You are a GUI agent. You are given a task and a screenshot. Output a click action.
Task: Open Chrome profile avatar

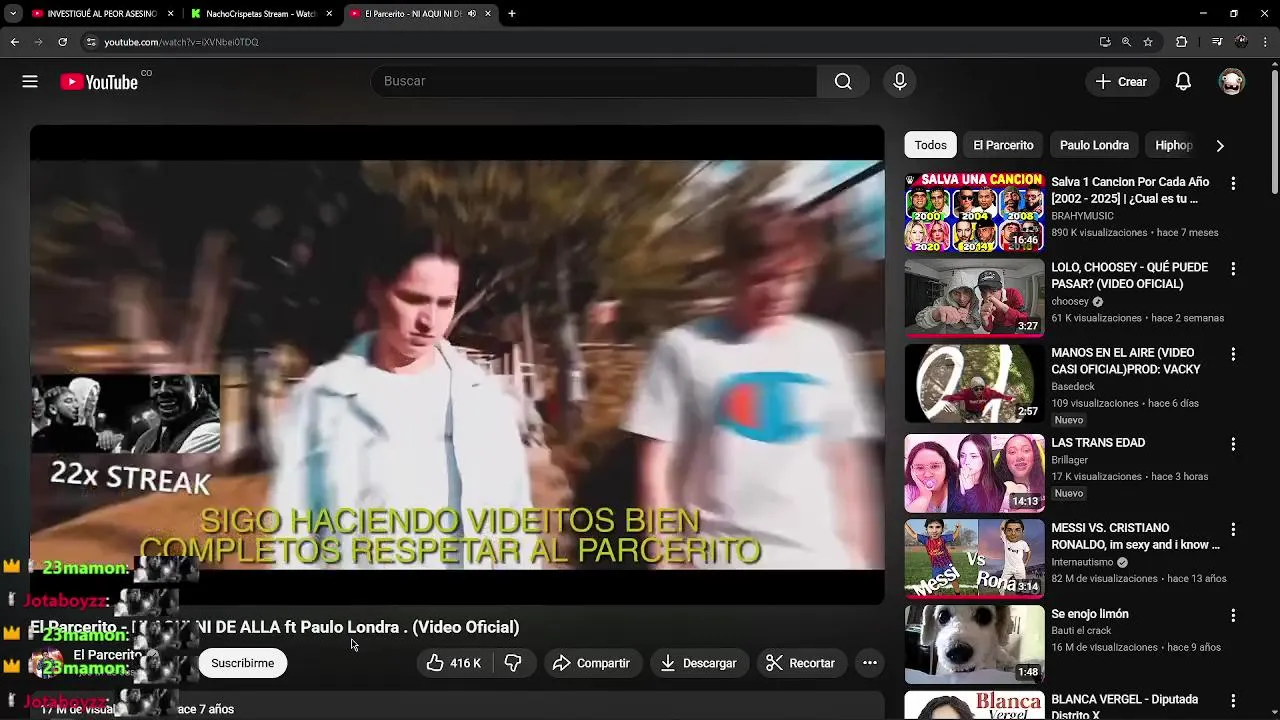pos(1241,42)
